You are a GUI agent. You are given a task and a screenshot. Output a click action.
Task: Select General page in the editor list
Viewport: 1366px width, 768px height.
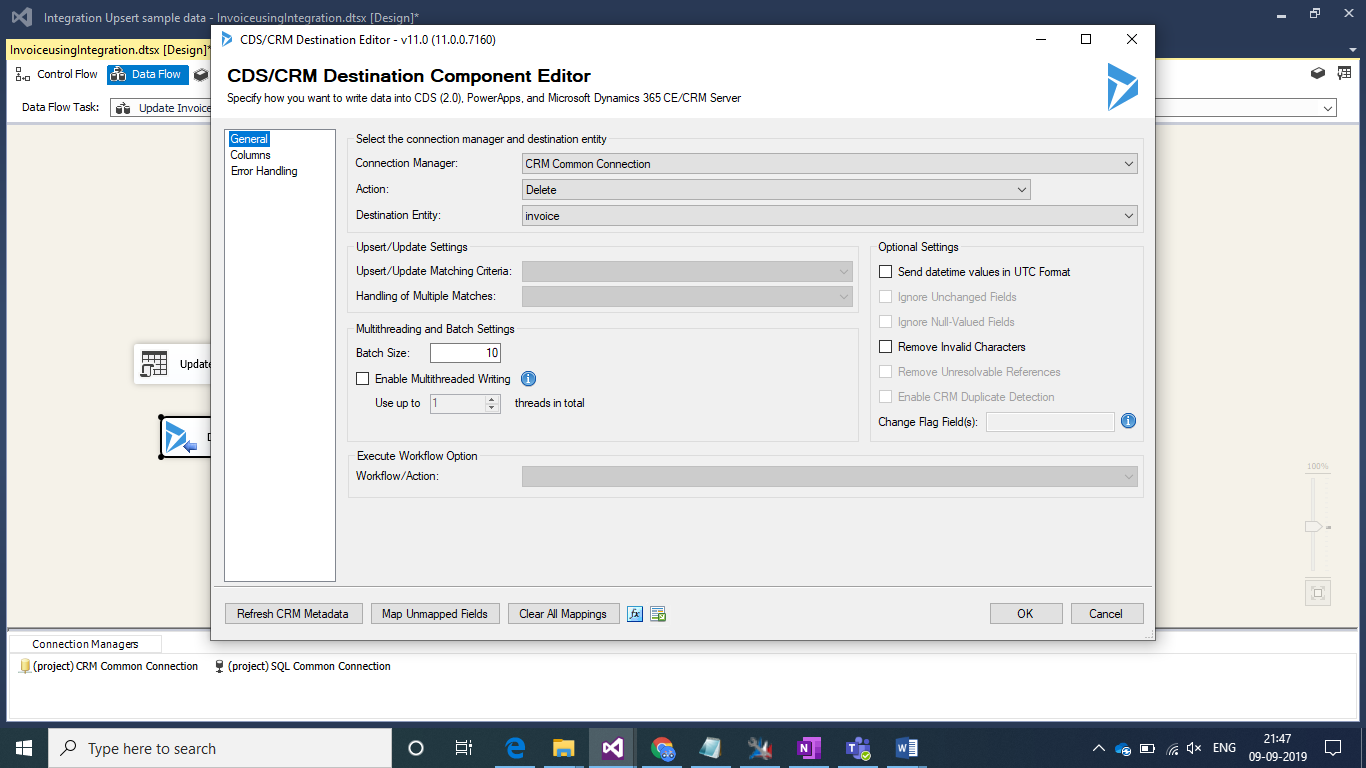pos(249,139)
